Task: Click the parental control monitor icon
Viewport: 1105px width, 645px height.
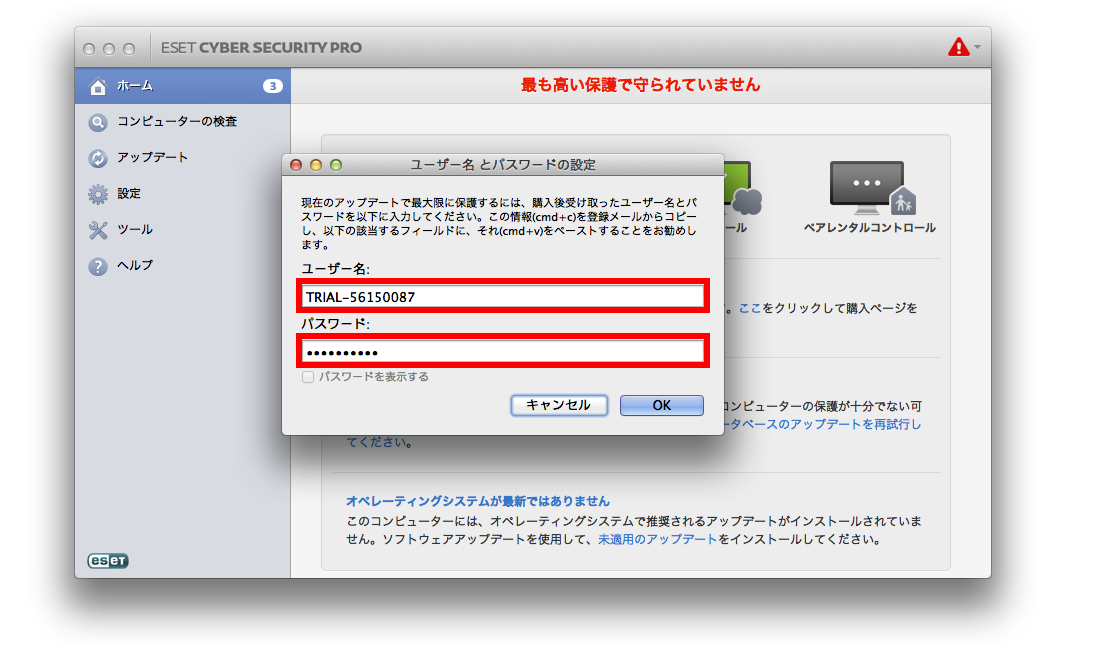Action: [x=872, y=188]
